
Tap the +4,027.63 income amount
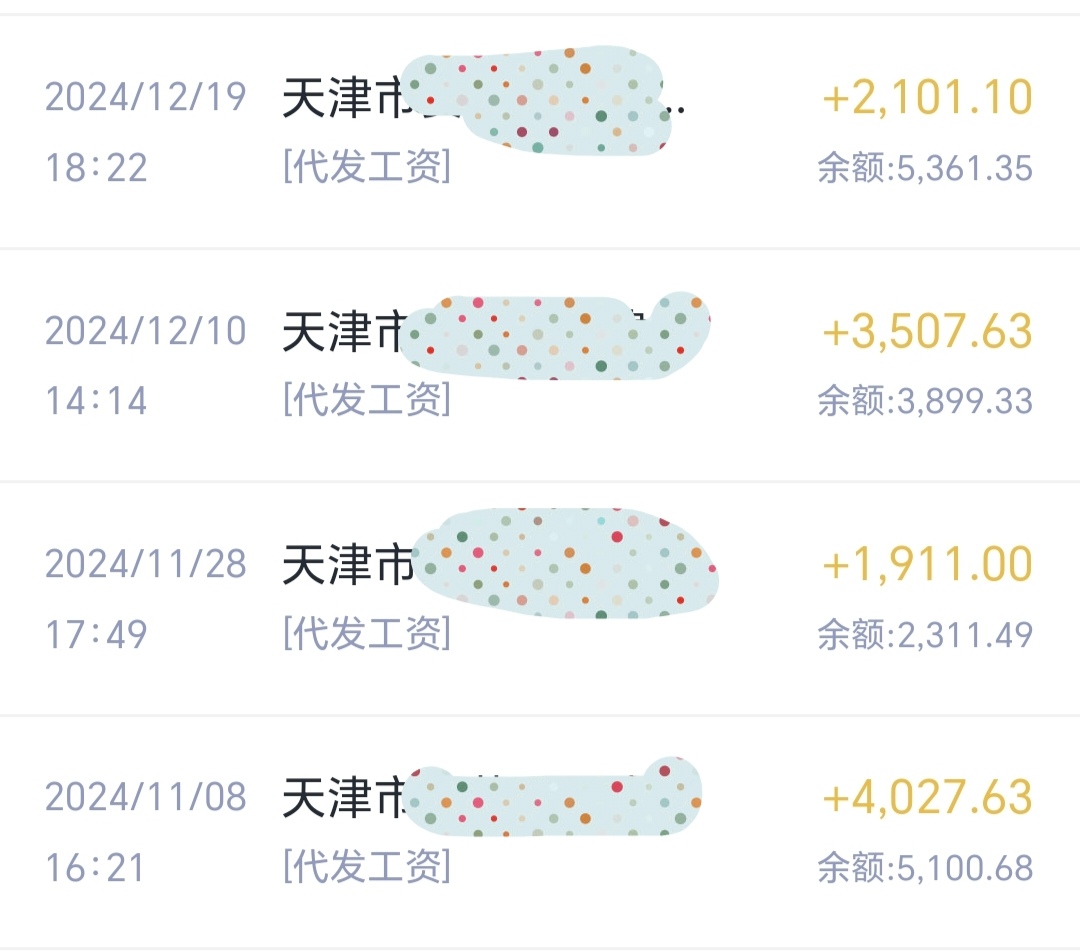pyautogui.click(x=928, y=798)
